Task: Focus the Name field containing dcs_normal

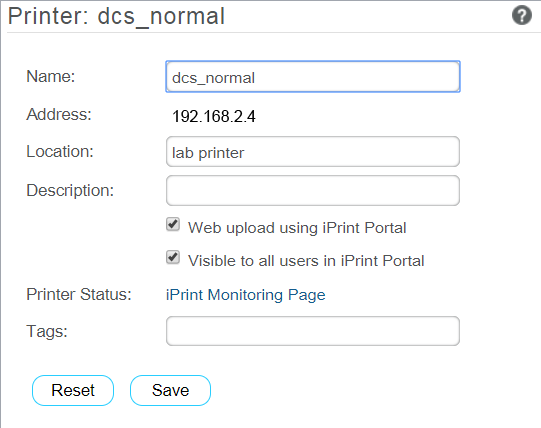Action: coord(313,77)
